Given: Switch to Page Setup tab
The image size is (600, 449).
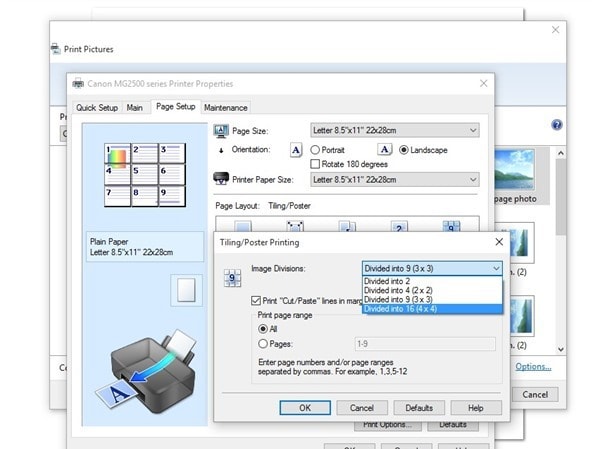Looking at the screenshot, I should click(176, 106).
